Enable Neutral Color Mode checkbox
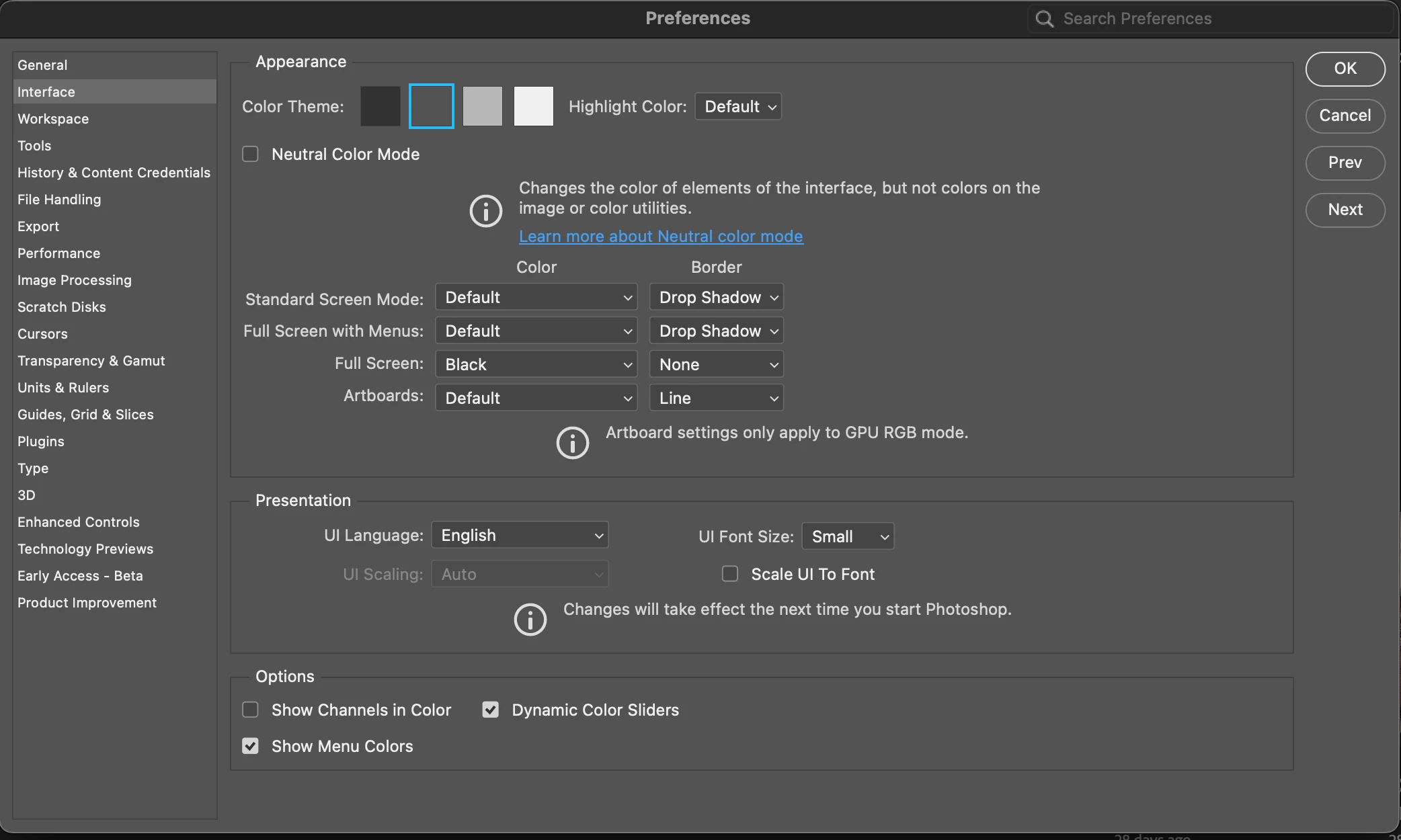The height and width of the screenshot is (840, 1401). point(250,155)
